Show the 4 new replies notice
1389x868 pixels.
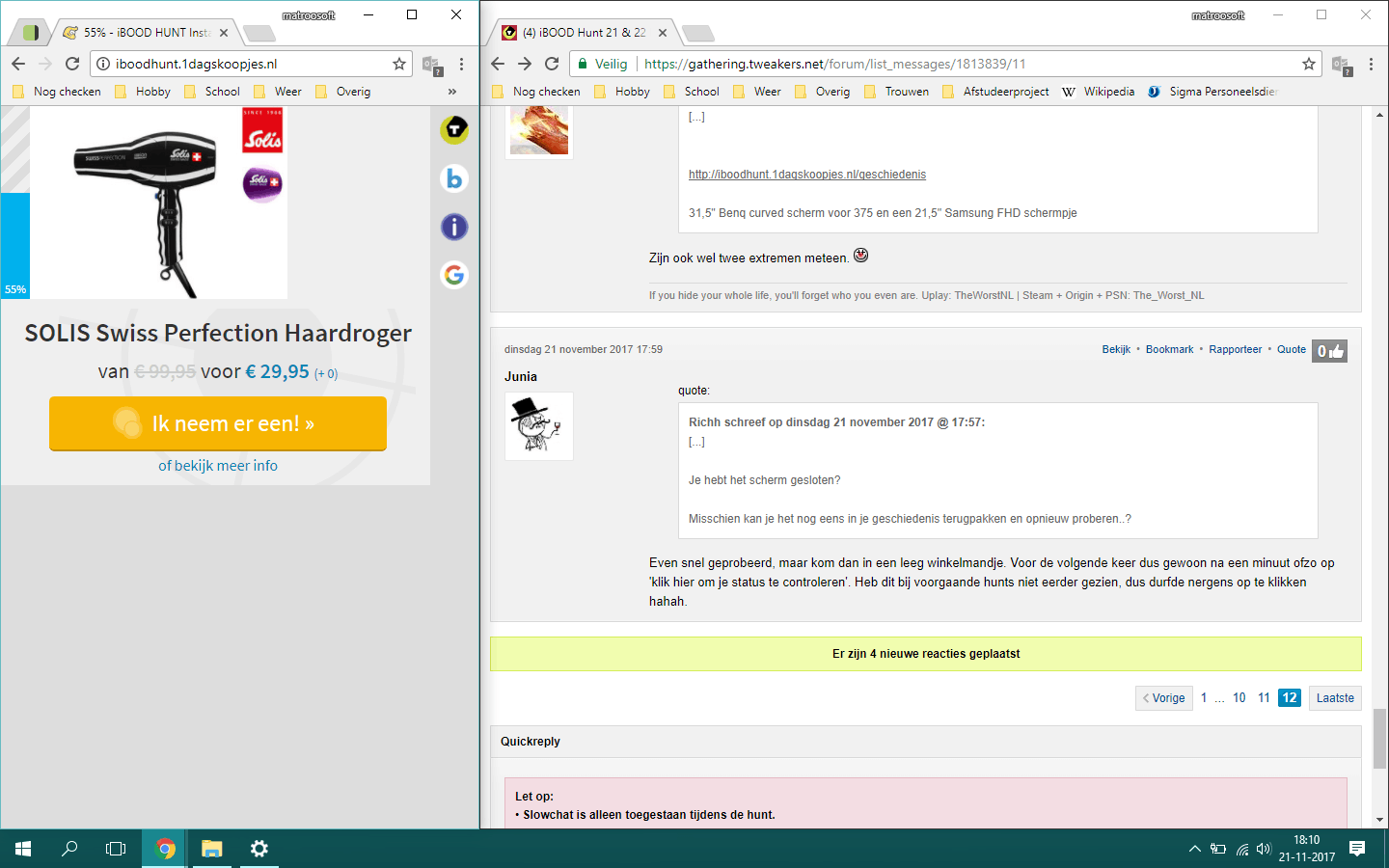pyautogui.click(x=926, y=654)
